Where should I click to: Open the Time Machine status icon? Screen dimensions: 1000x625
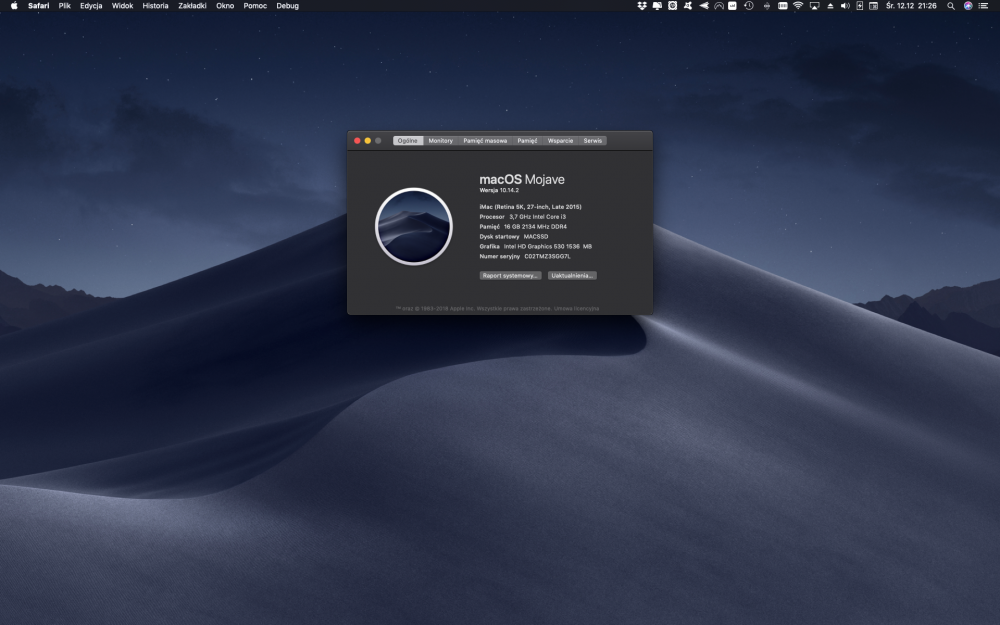[x=749, y=6]
